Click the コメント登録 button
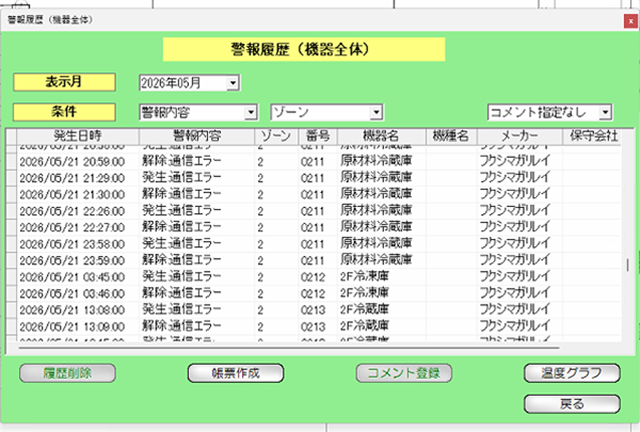Image resolution: width=640 pixels, height=432 pixels. click(x=404, y=373)
